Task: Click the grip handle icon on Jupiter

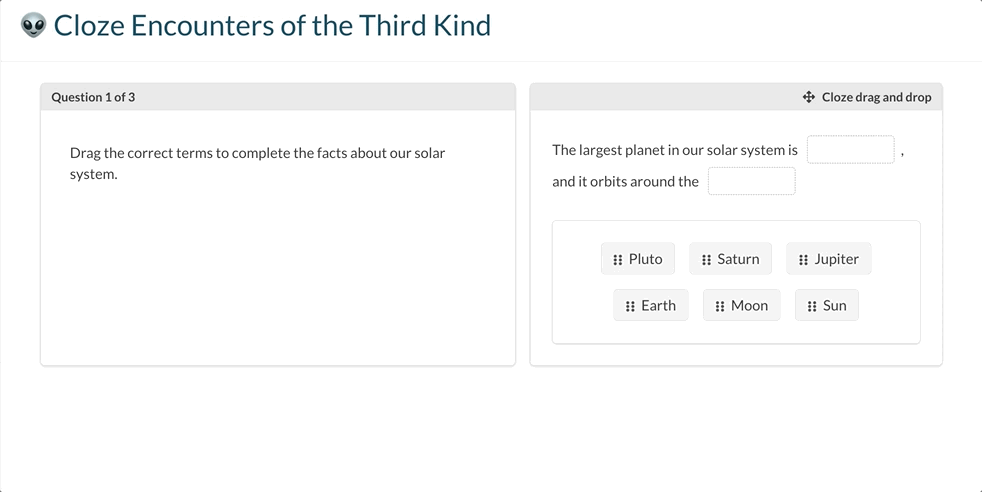Action: click(804, 259)
